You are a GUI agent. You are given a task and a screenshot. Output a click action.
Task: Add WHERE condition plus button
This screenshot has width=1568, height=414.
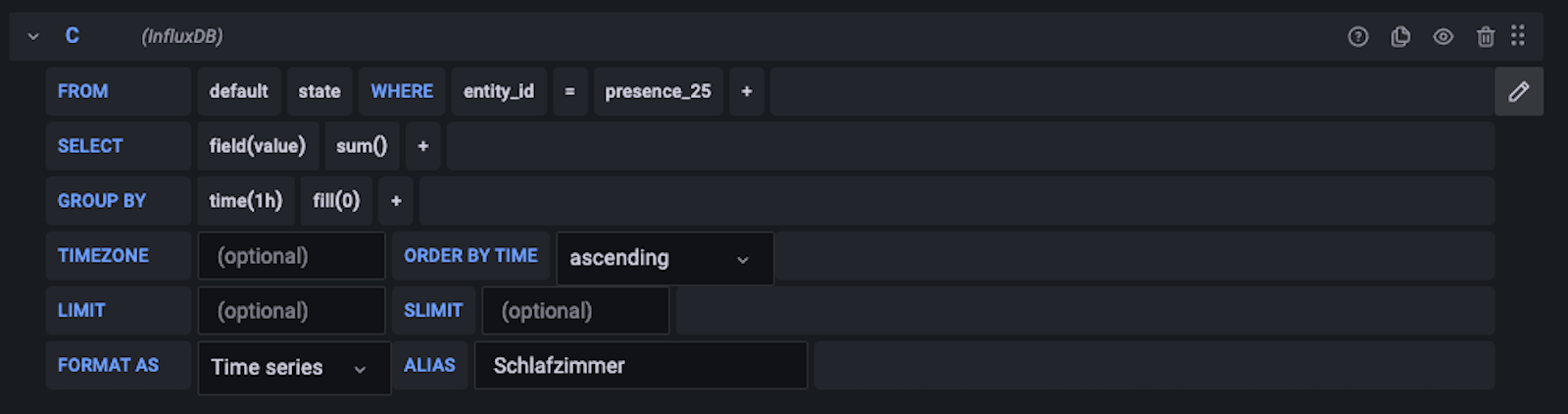click(747, 91)
